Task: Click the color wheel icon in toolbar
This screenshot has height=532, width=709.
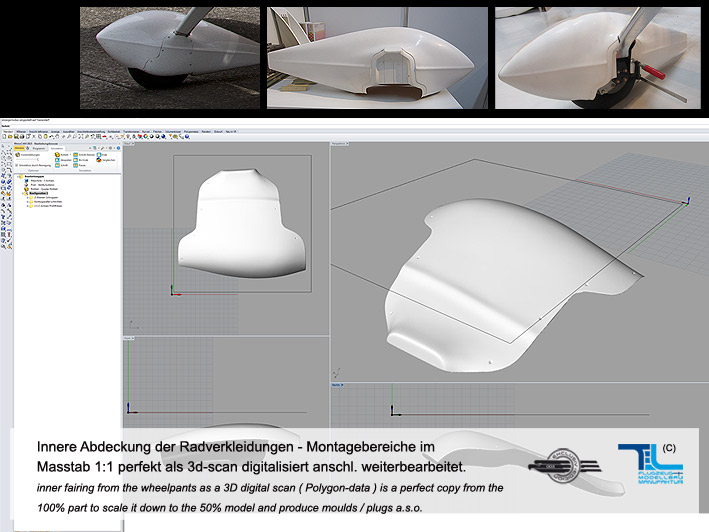Action: 145,137
